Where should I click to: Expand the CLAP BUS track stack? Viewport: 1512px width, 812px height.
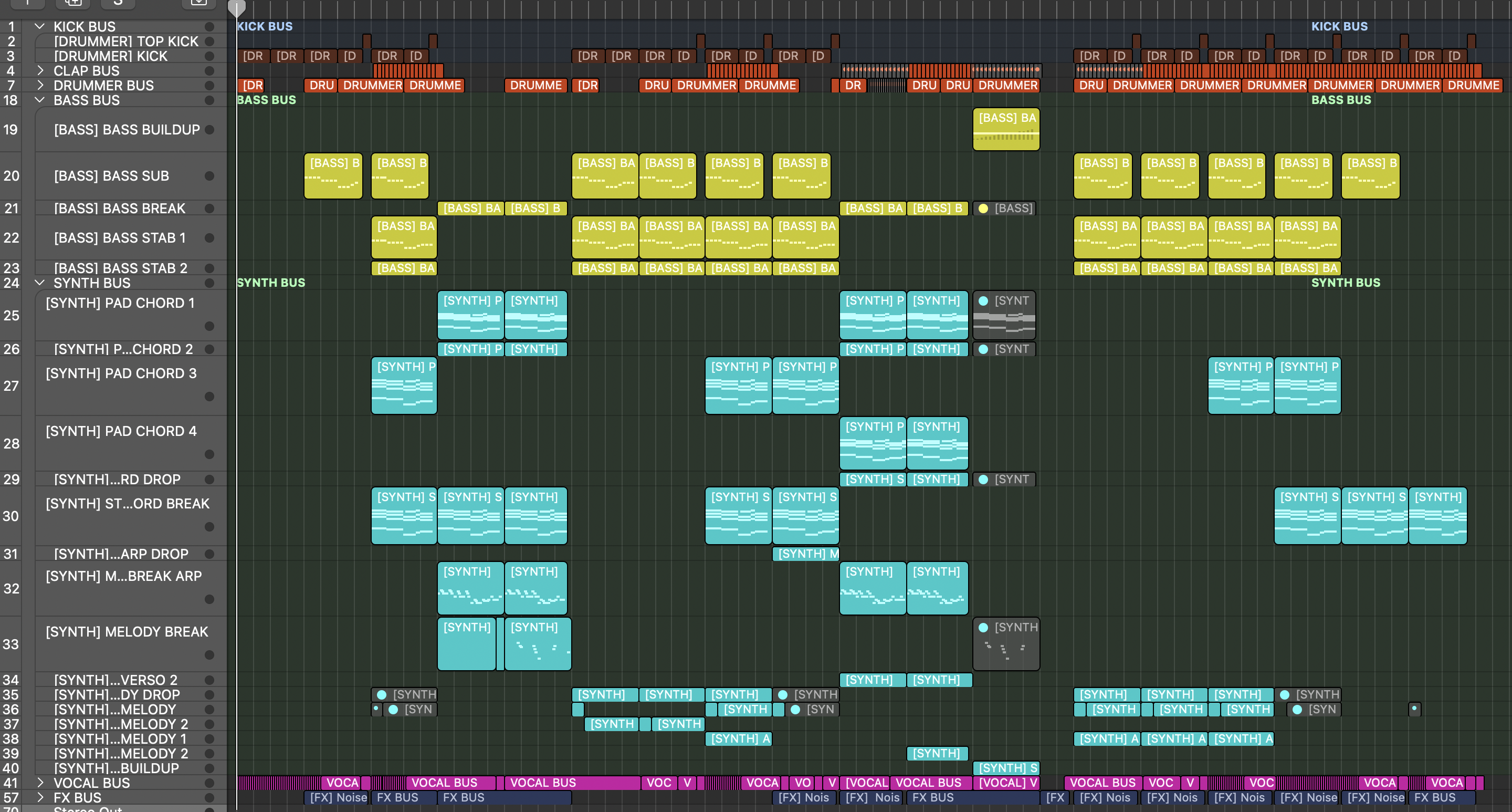pyautogui.click(x=40, y=70)
